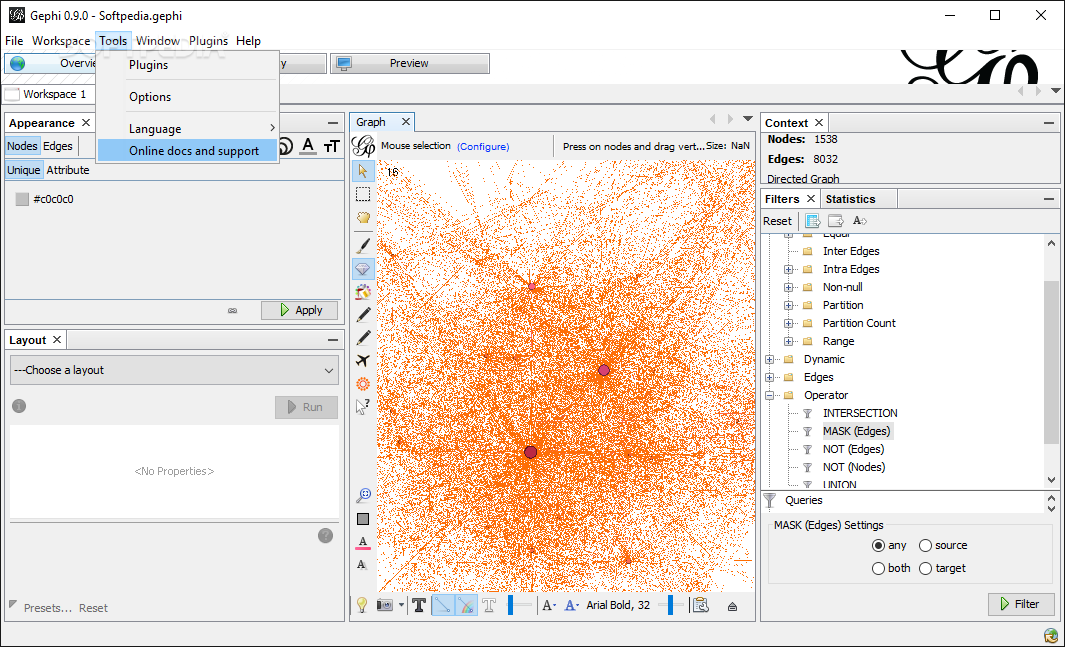Switch to the Statistics tab
Image resolution: width=1065 pixels, height=647 pixels.
point(850,199)
